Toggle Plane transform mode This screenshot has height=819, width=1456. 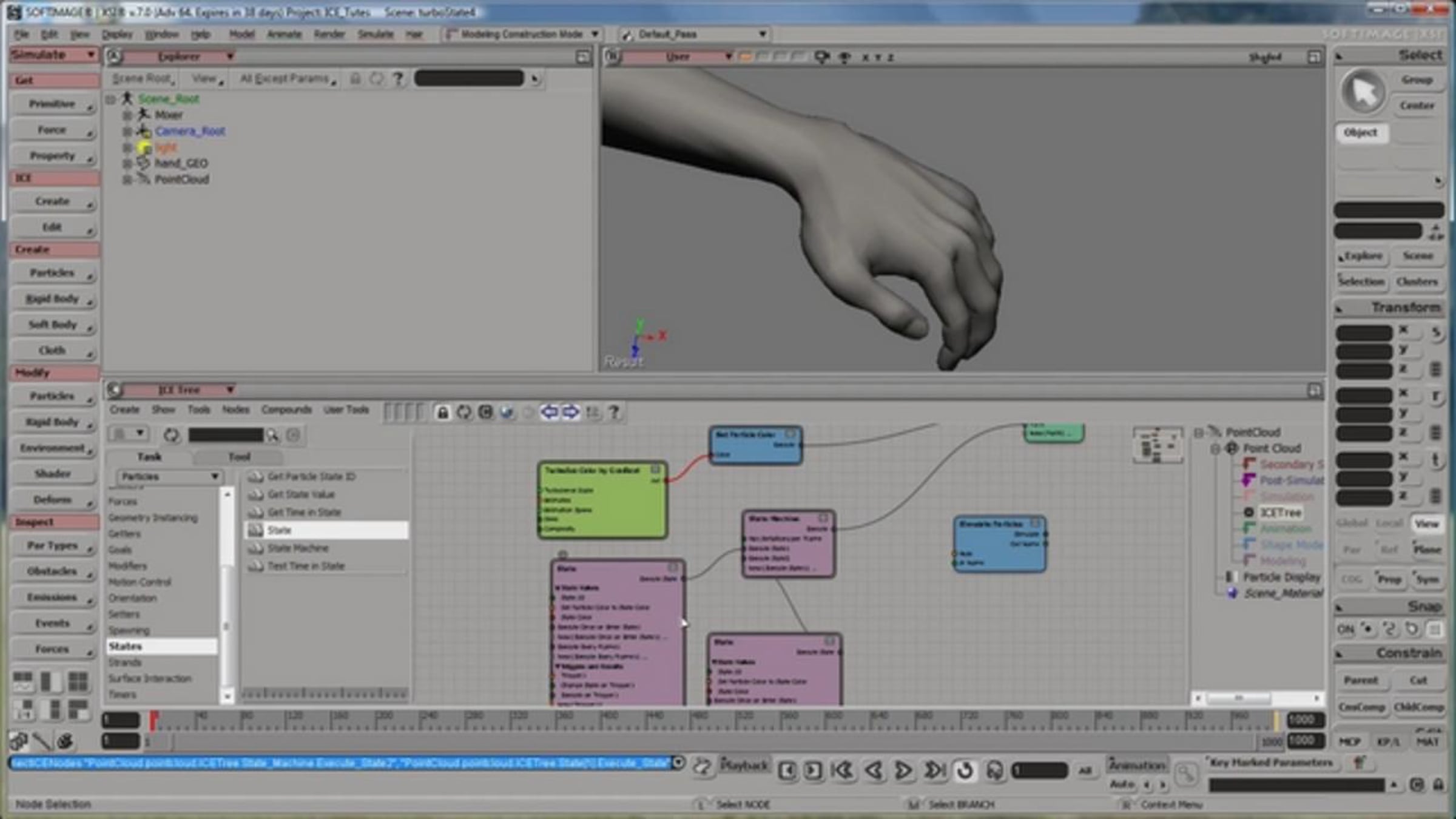[1426, 550]
